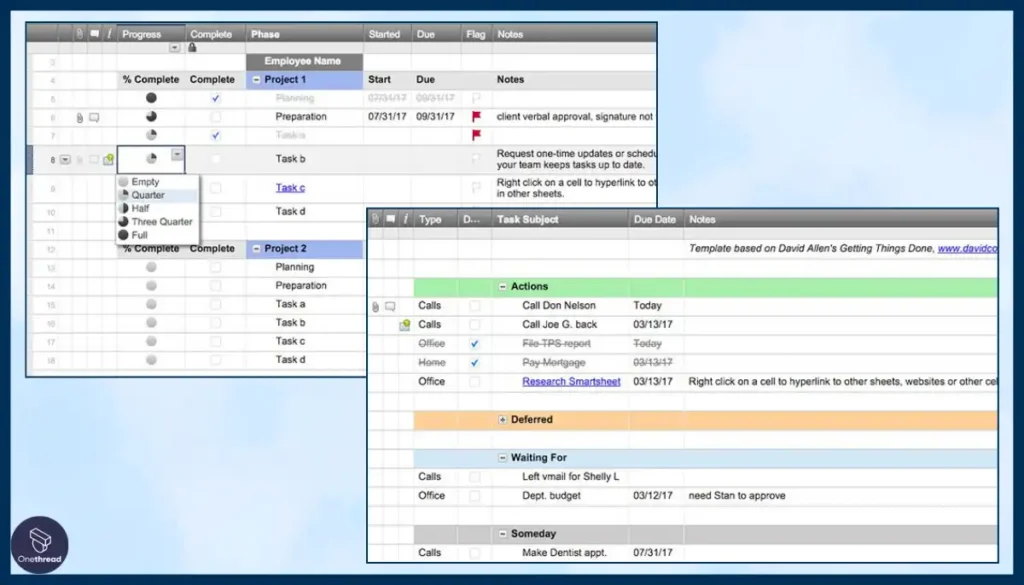Viewport: 1024px width, 585px height.
Task: Collapse the Project 2 section
Action: point(257,249)
